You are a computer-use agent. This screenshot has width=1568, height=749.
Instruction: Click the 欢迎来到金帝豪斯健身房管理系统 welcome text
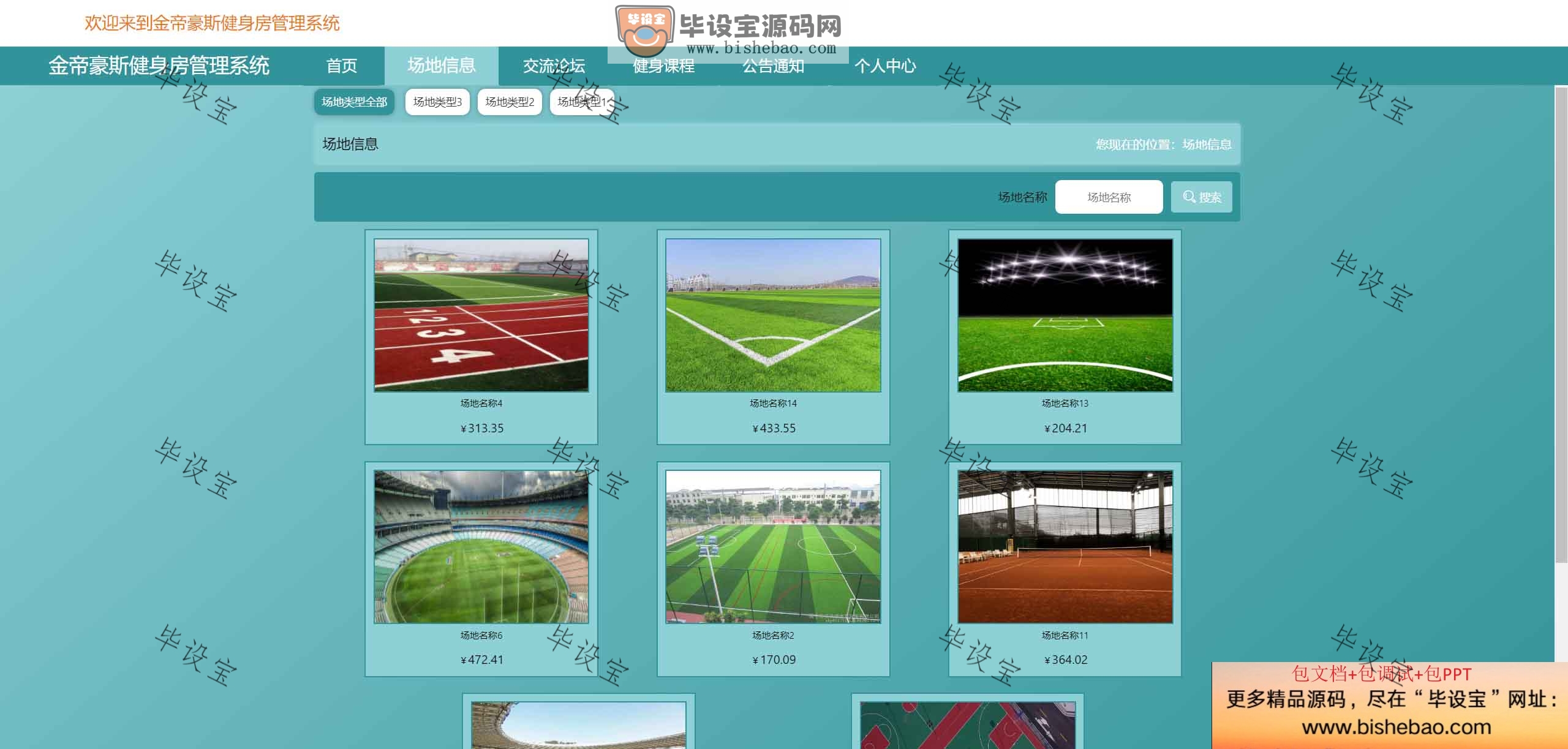coord(212,23)
